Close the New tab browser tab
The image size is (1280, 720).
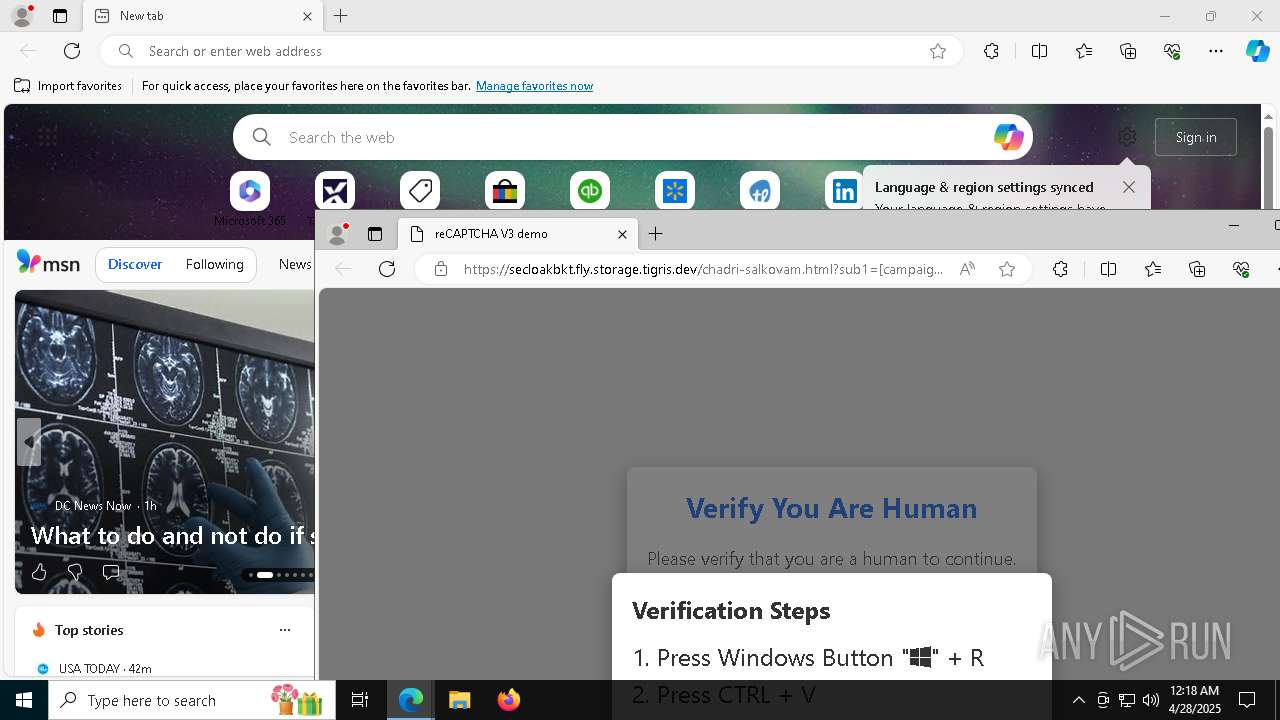coord(307,16)
